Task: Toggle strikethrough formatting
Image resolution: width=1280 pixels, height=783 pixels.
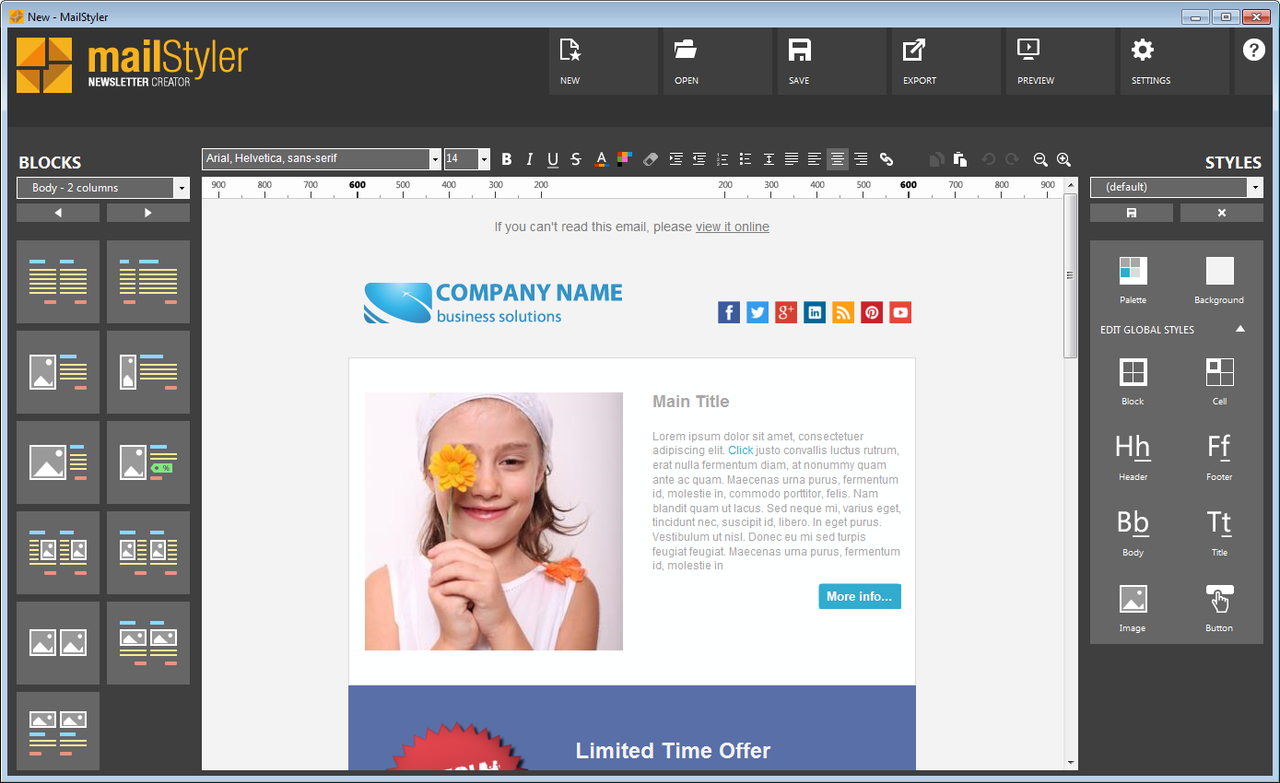Action: 576,159
